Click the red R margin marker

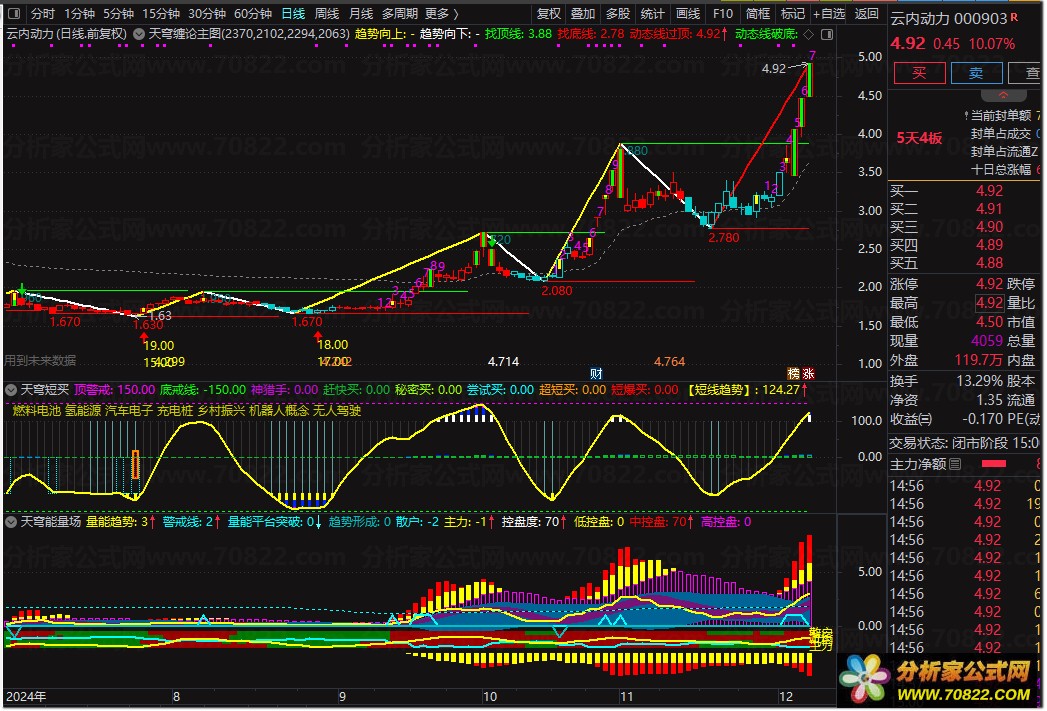click(1014, 17)
